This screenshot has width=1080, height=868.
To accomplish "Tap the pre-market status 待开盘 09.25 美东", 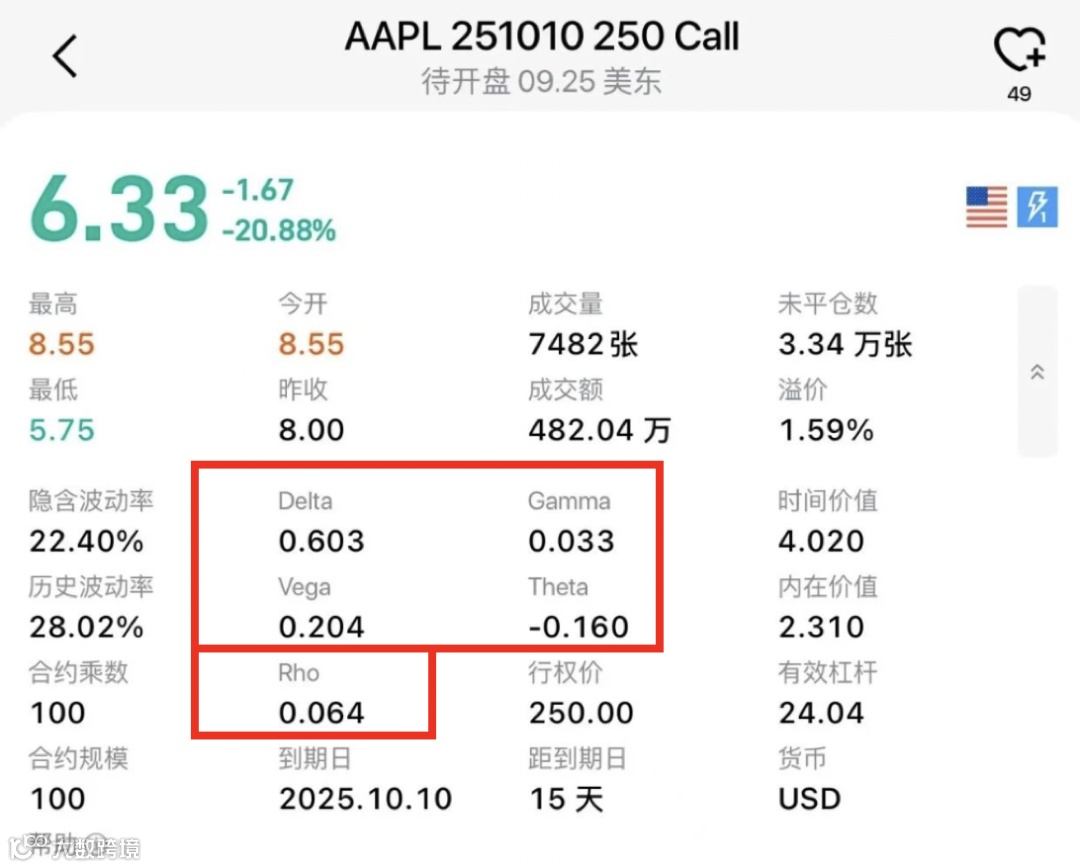I will click(542, 81).
